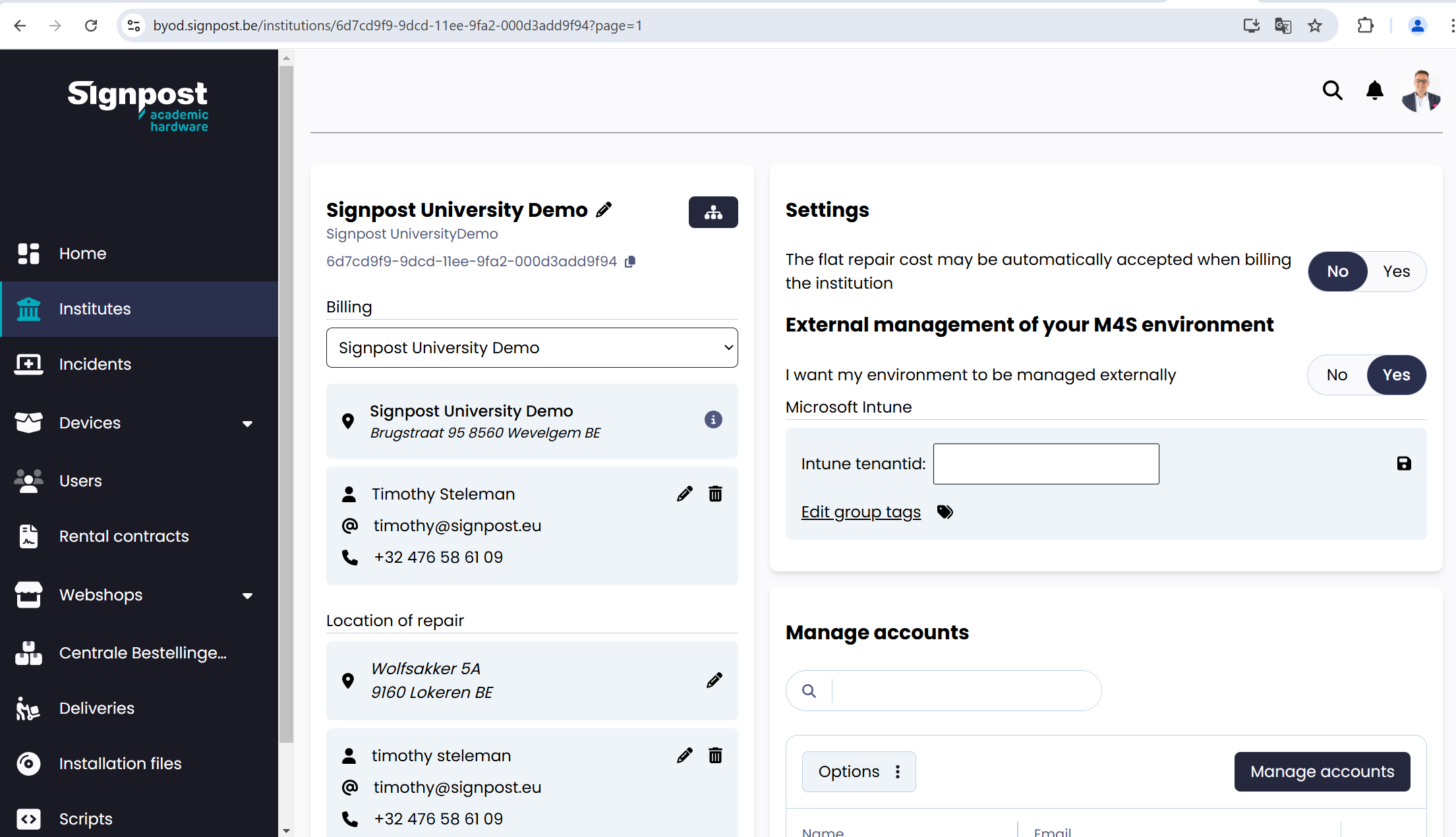
Task: Open Rental contracts from the sidebar
Action: pyautogui.click(x=123, y=536)
